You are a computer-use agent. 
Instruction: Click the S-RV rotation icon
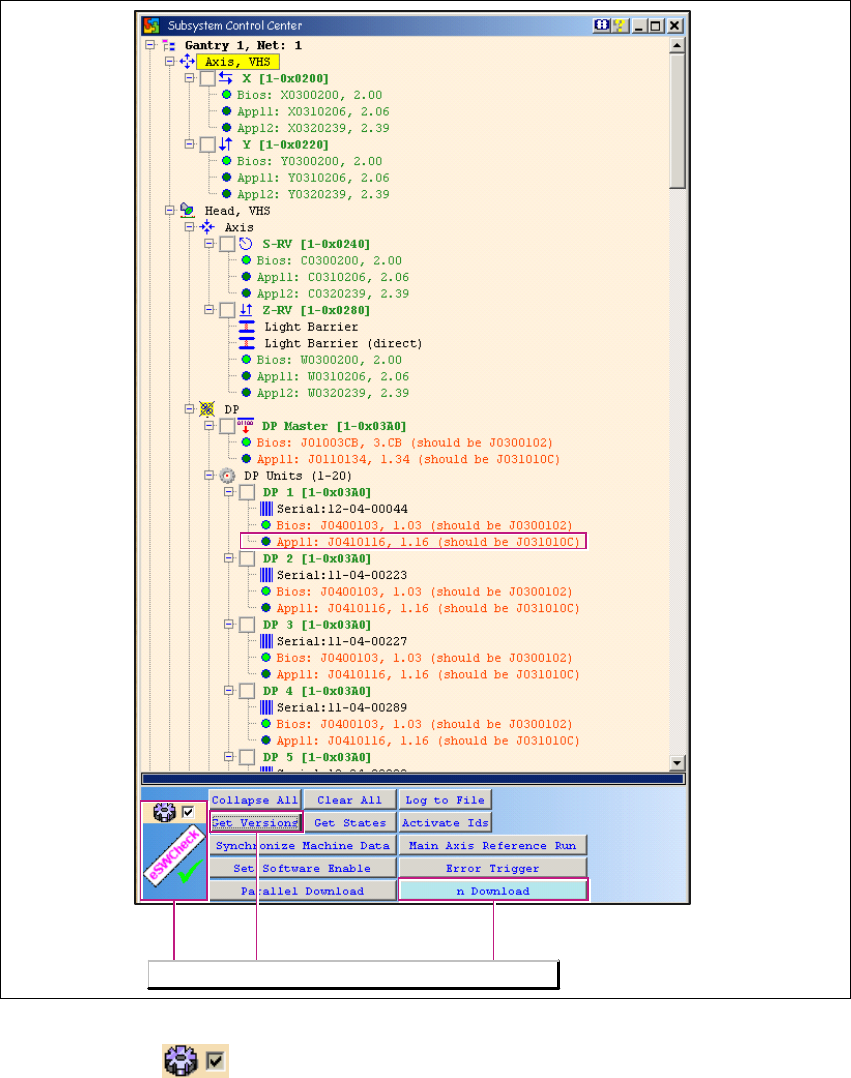point(245,244)
